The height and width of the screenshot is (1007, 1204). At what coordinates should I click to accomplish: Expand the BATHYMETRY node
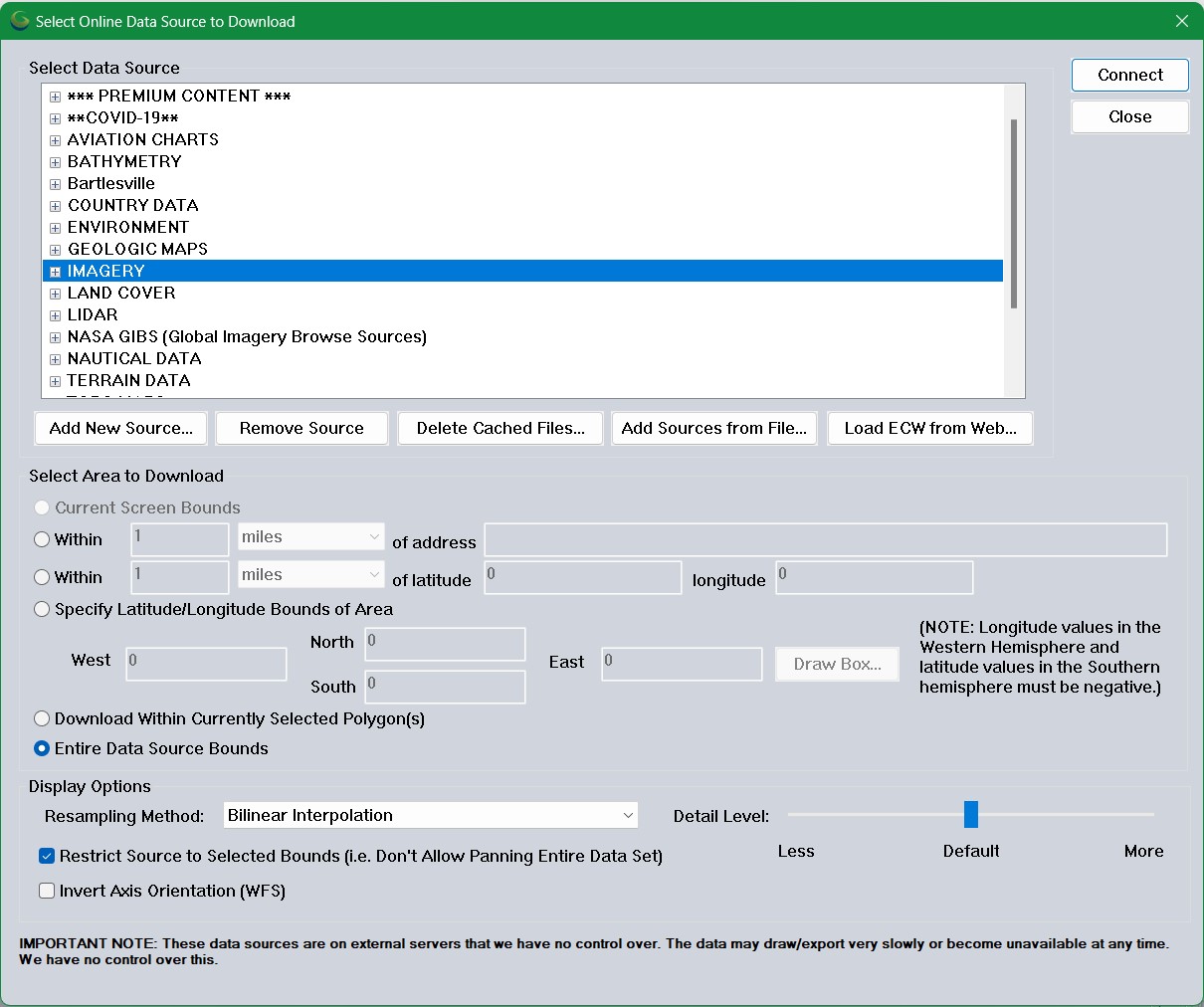56,162
